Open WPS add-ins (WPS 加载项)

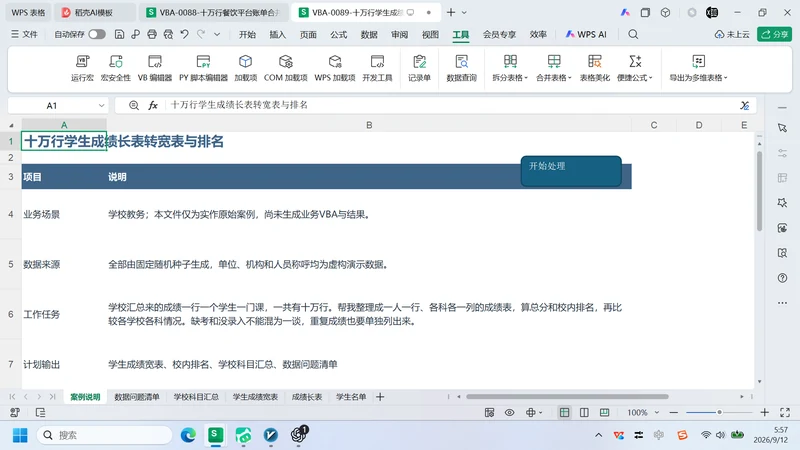[x=335, y=68]
